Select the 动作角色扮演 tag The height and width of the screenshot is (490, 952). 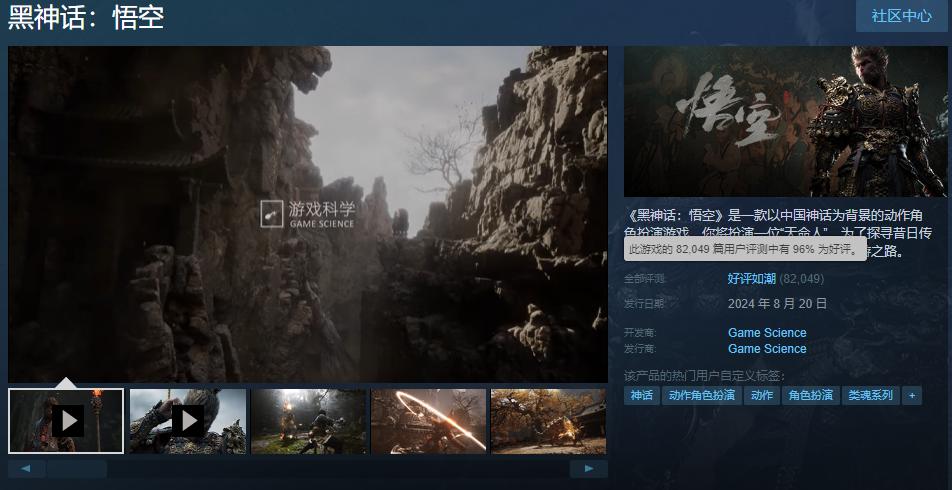pyautogui.click(x=702, y=395)
